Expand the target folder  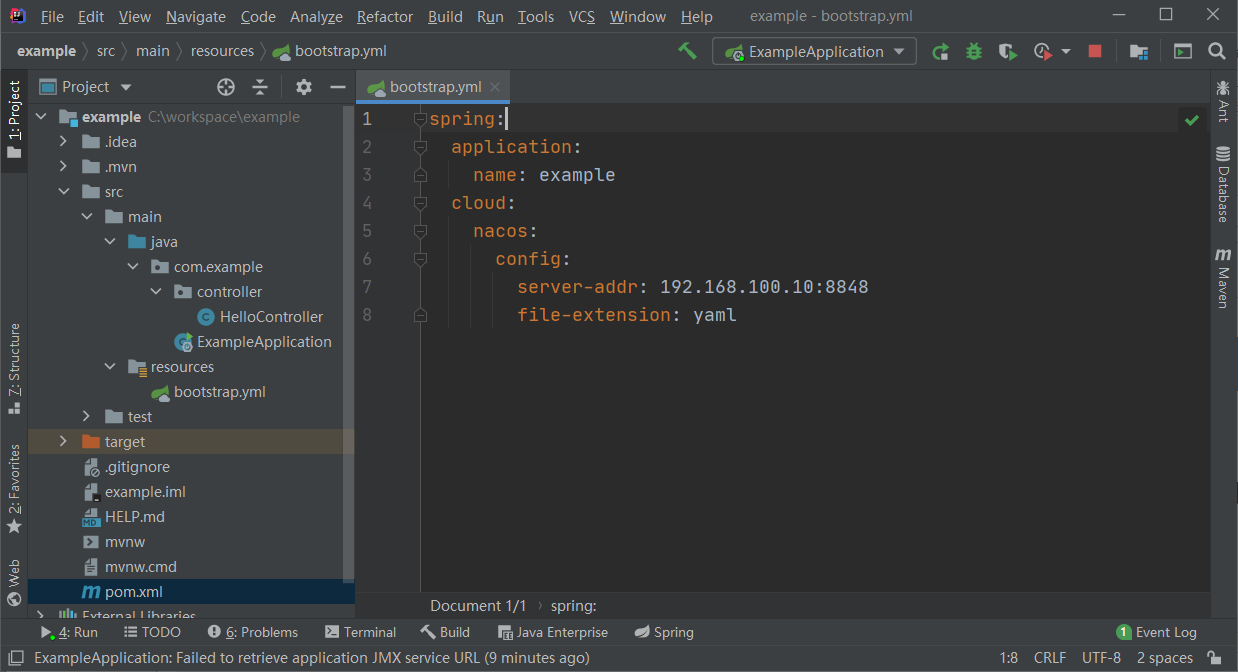pos(63,442)
